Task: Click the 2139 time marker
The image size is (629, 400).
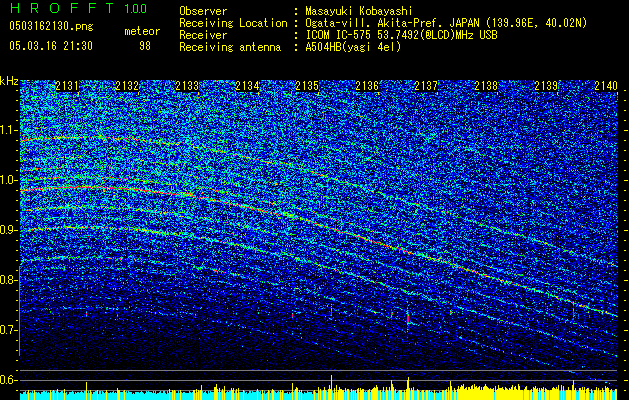Action: 546,86
